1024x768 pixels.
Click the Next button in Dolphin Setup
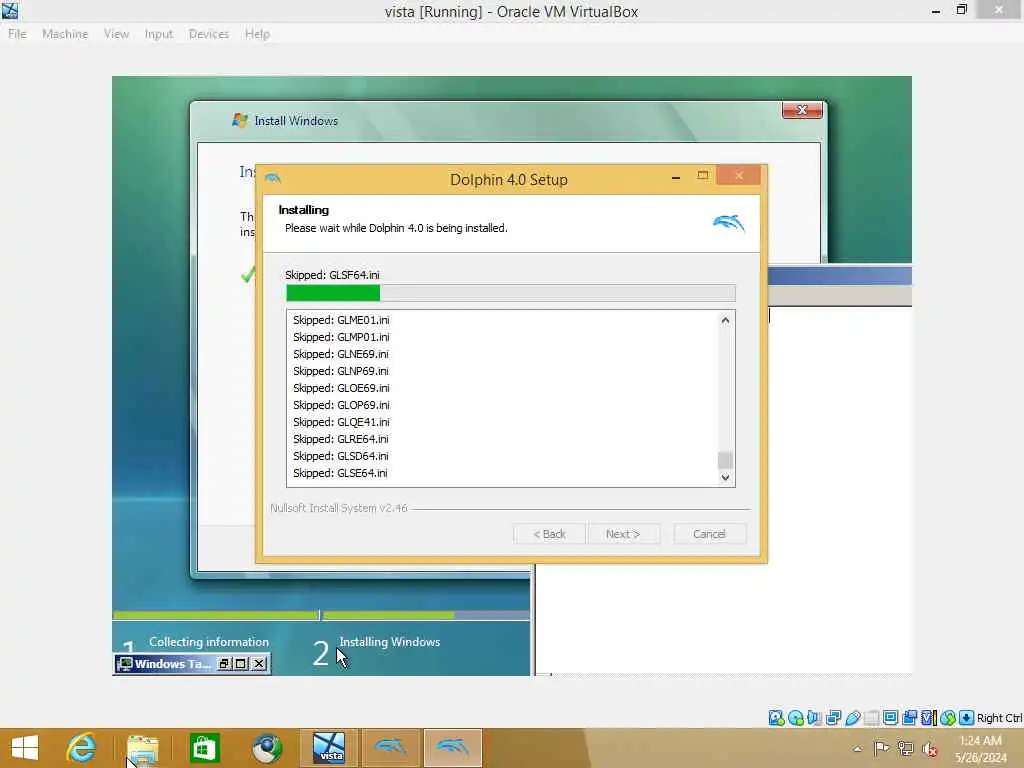tap(623, 534)
